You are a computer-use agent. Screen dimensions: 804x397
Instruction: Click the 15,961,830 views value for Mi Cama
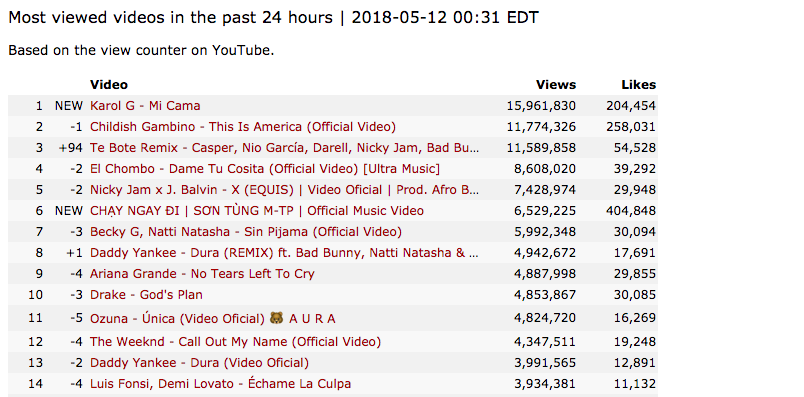click(541, 106)
